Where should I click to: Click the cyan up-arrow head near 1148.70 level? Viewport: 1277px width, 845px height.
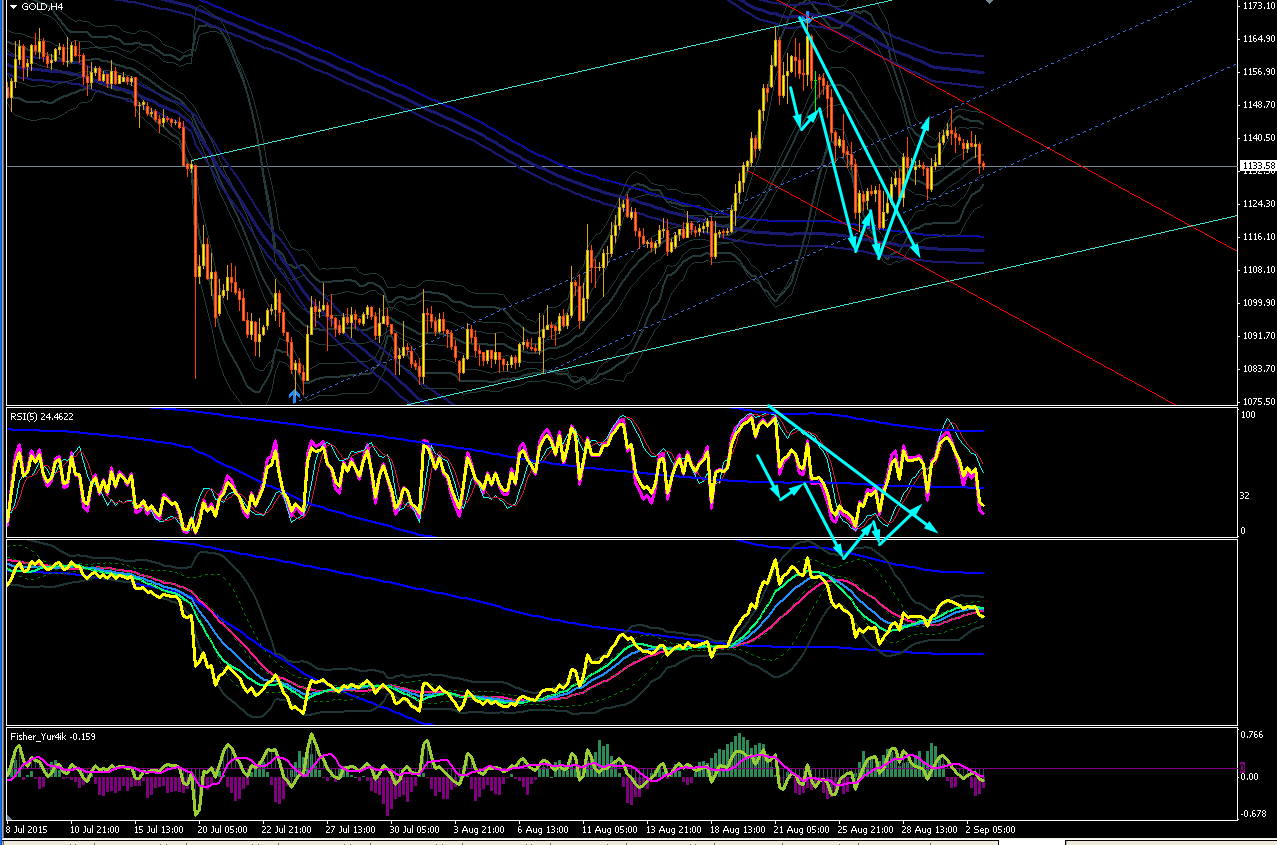pos(924,122)
